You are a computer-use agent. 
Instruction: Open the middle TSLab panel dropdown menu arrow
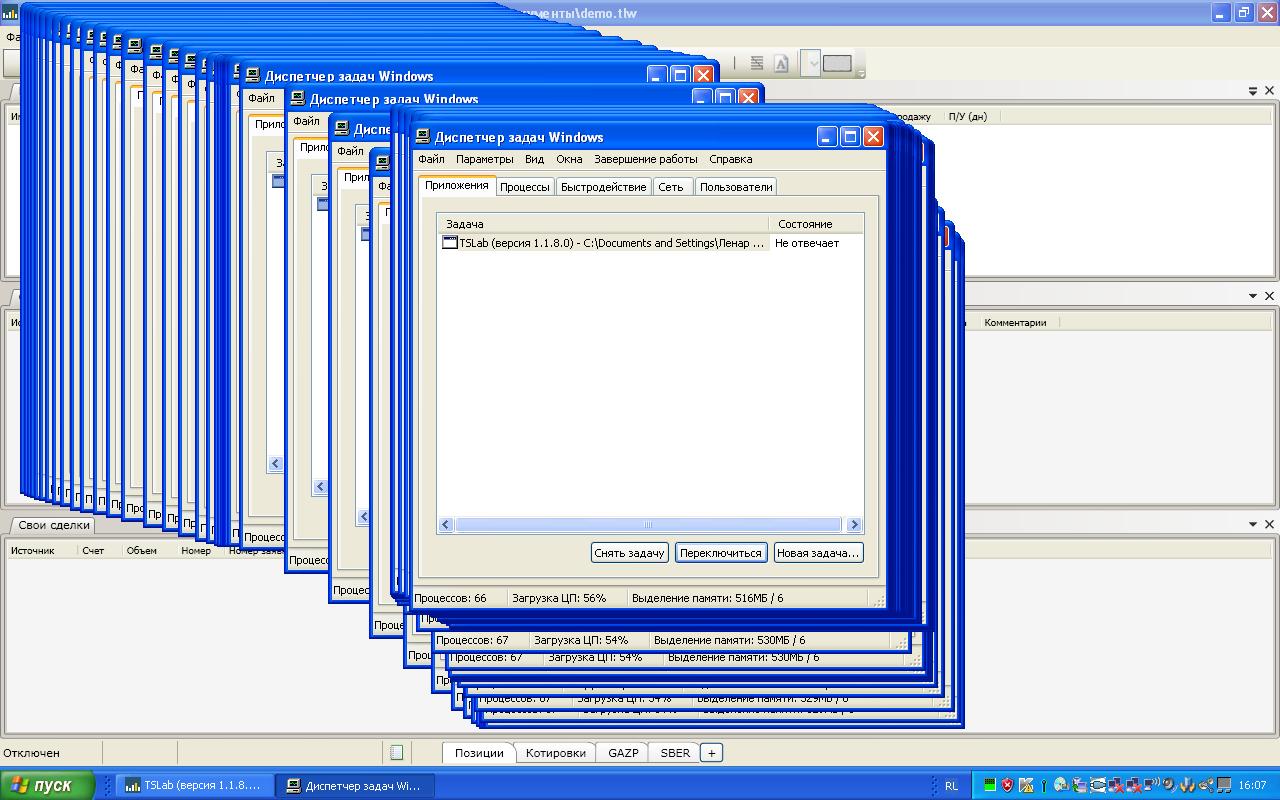[1253, 296]
